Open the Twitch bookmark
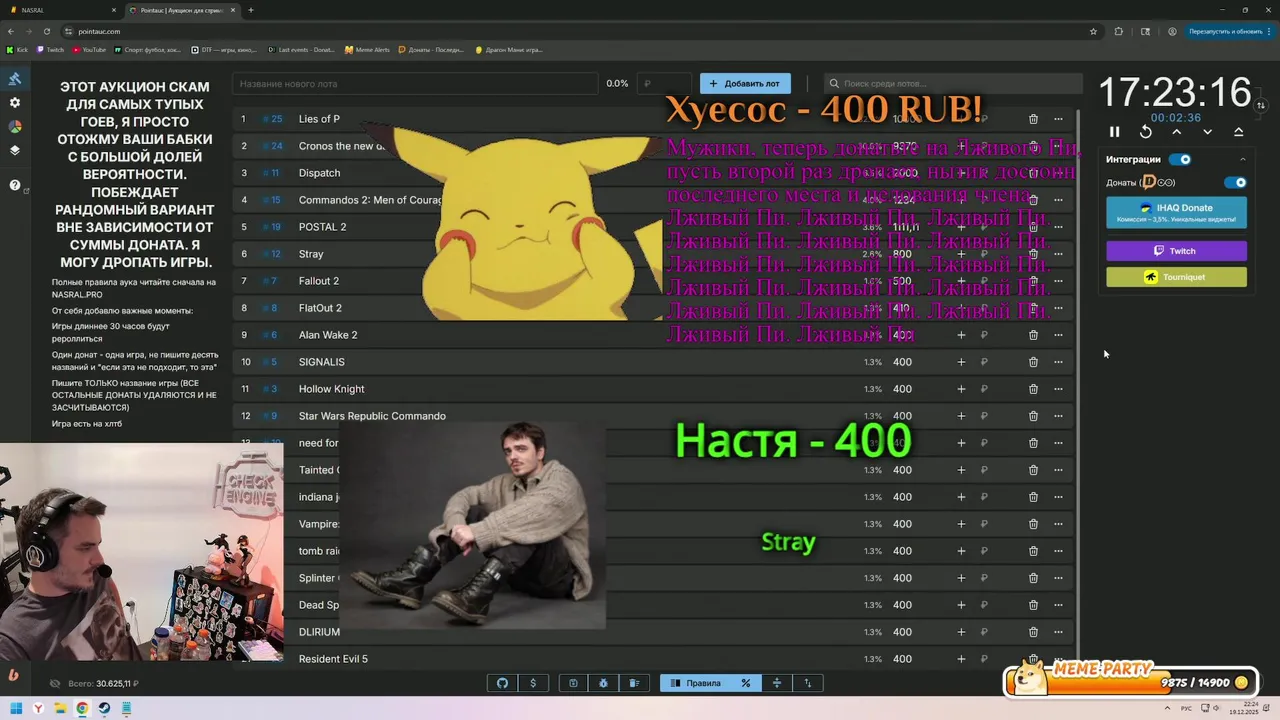 [50, 49]
